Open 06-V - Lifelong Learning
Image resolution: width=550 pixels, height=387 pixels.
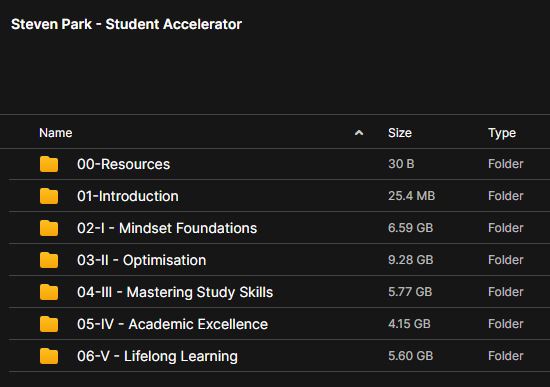tap(157, 356)
